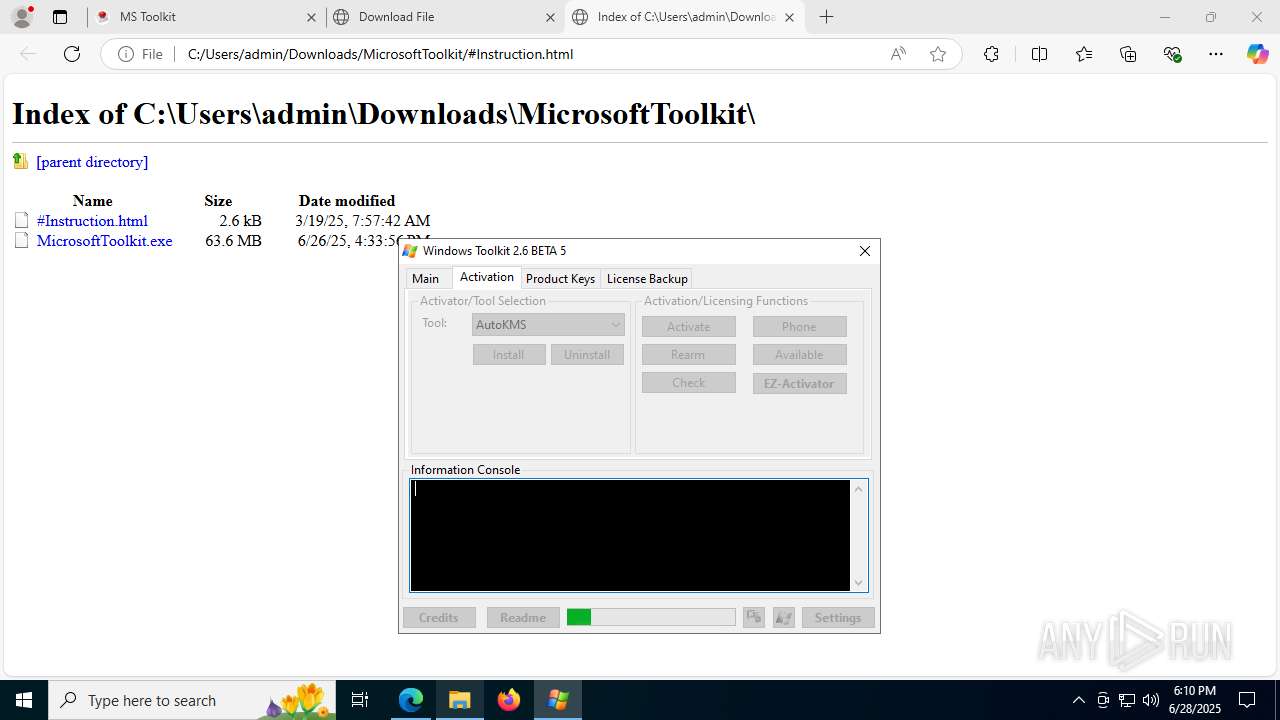This screenshot has height=720, width=1280.
Task: Open the MicrosoftToolkit.exe file link
Action: click(x=104, y=241)
